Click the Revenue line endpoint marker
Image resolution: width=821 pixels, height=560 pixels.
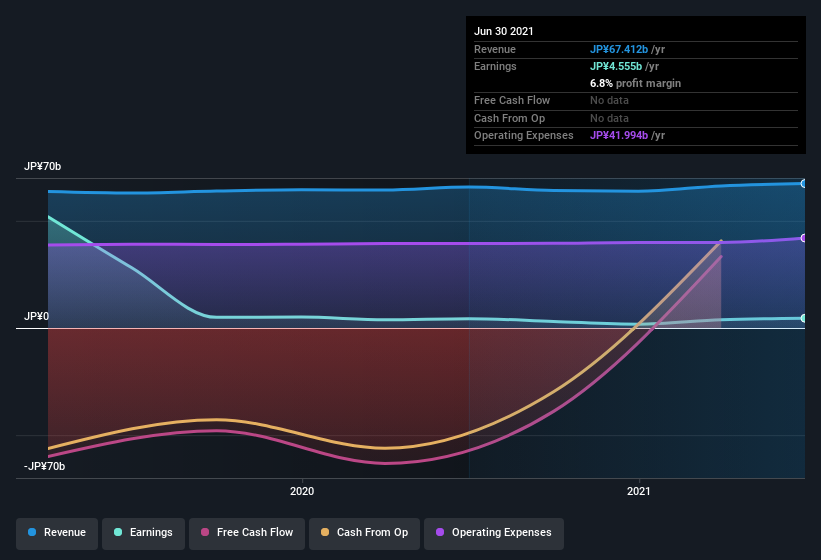(804, 184)
